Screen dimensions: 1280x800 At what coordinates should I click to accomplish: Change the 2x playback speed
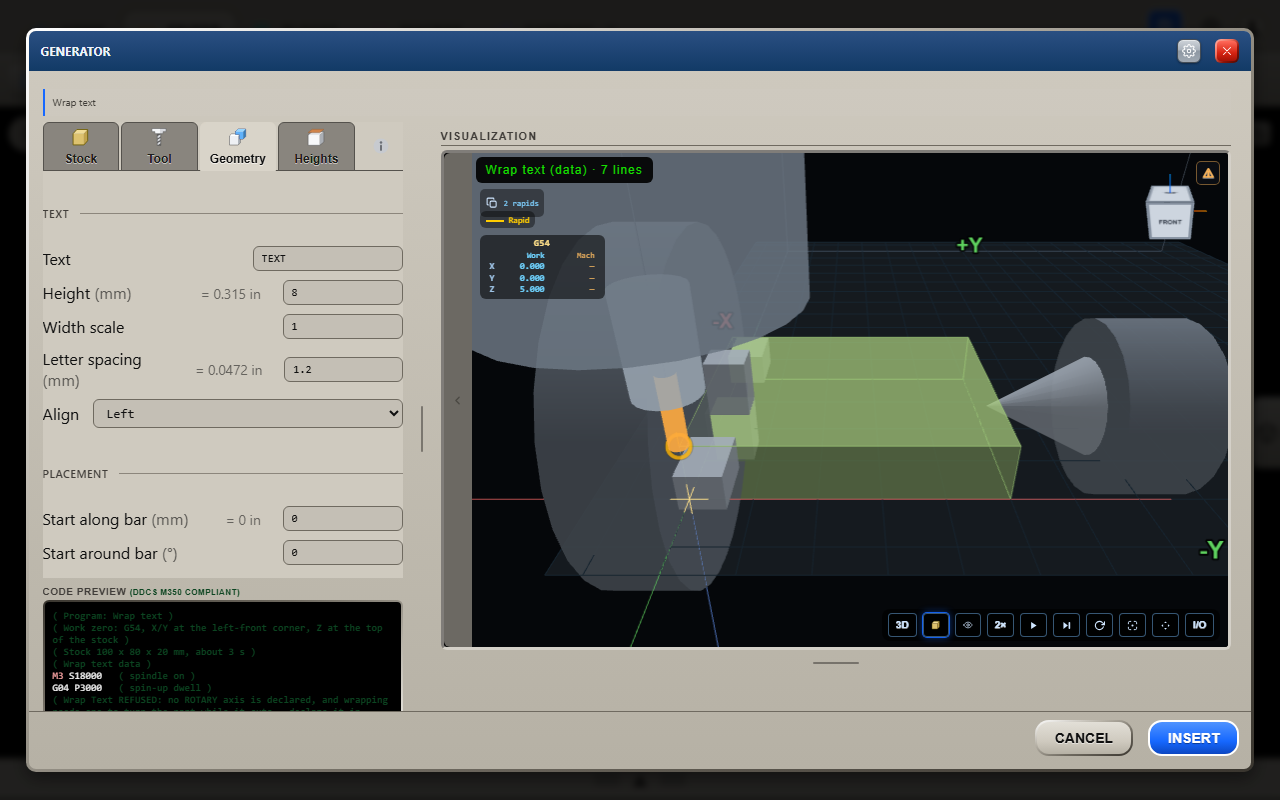[1001, 625]
